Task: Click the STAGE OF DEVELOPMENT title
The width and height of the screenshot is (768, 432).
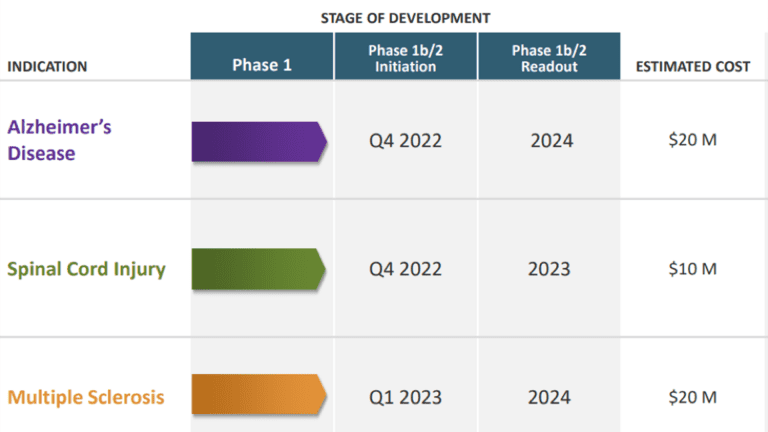Action: point(405,18)
